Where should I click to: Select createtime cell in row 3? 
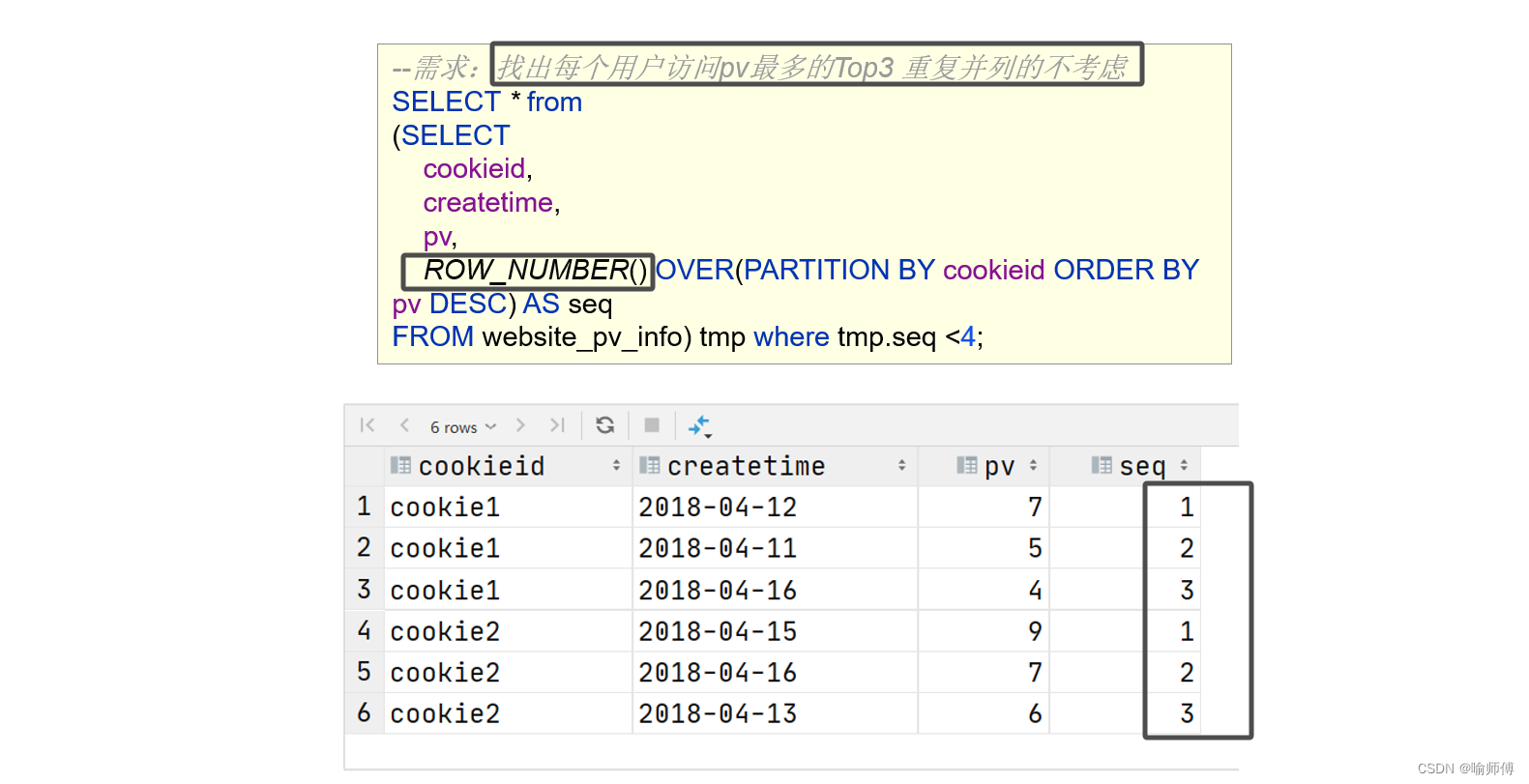(x=775, y=590)
